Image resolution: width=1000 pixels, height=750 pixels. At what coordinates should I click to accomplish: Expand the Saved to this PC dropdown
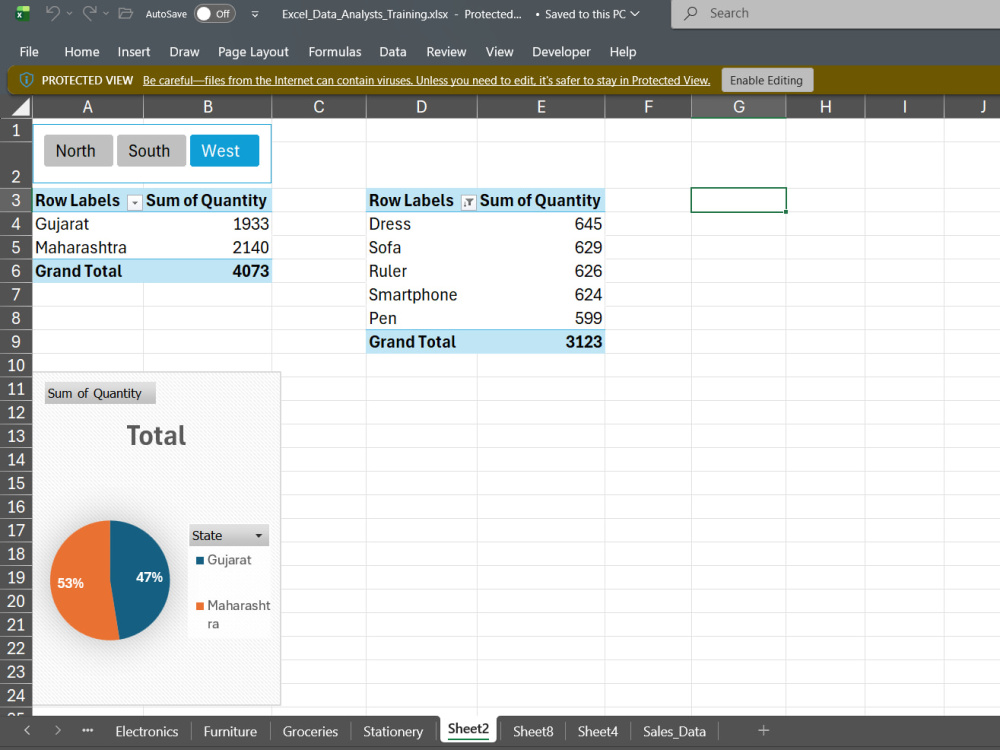635,14
